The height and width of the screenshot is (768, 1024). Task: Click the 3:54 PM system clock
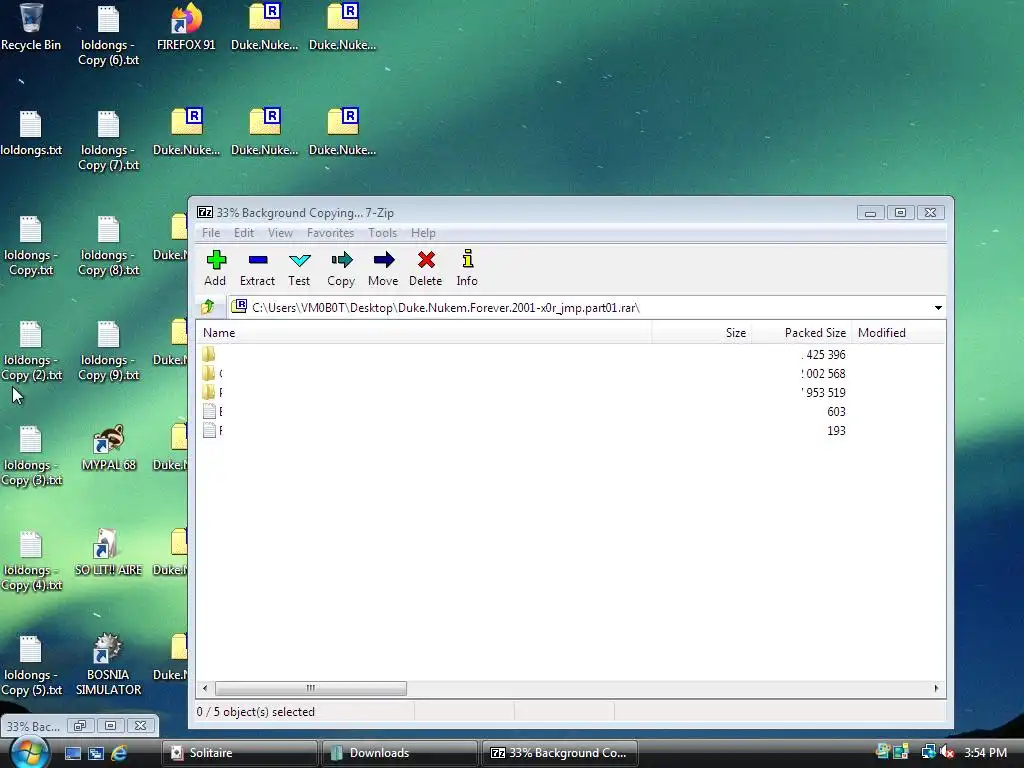985,753
